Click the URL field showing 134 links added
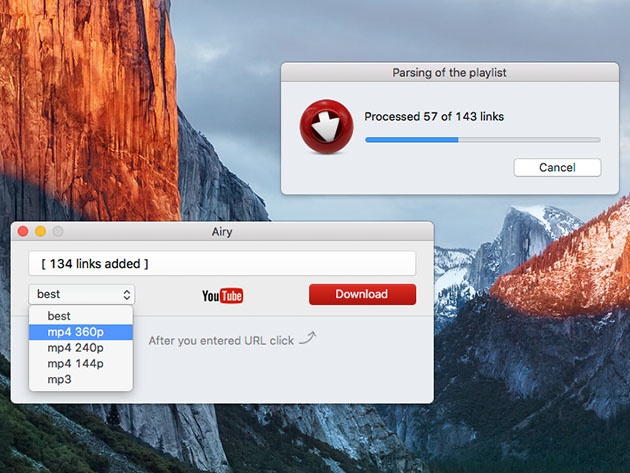The height and width of the screenshot is (473, 630). pyautogui.click(x=222, y=264)
